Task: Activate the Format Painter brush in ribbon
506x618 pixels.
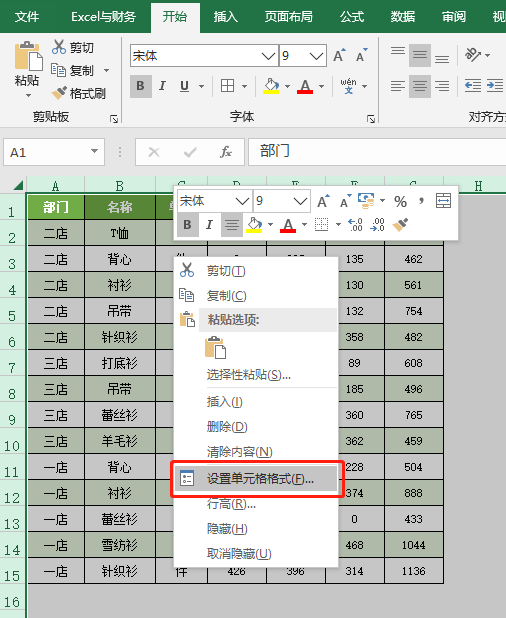Action: tap(60, 93)
